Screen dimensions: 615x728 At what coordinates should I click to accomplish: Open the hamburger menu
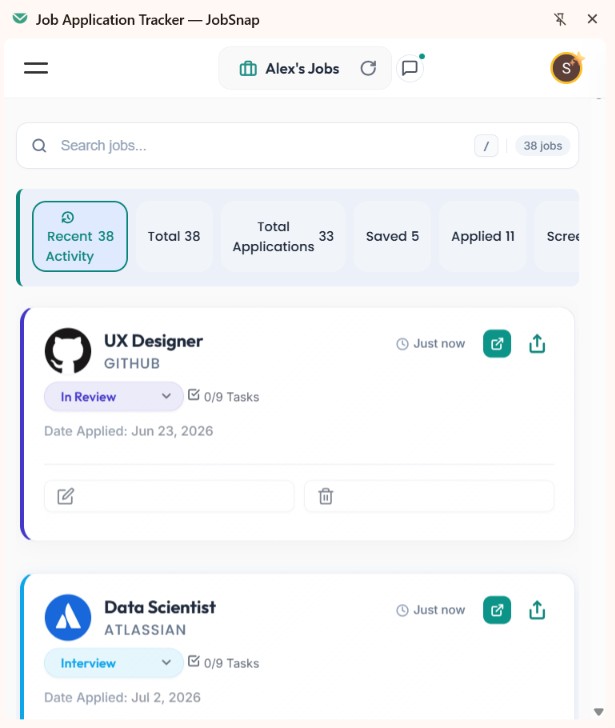pyautogui.click(x=36, y=68)
